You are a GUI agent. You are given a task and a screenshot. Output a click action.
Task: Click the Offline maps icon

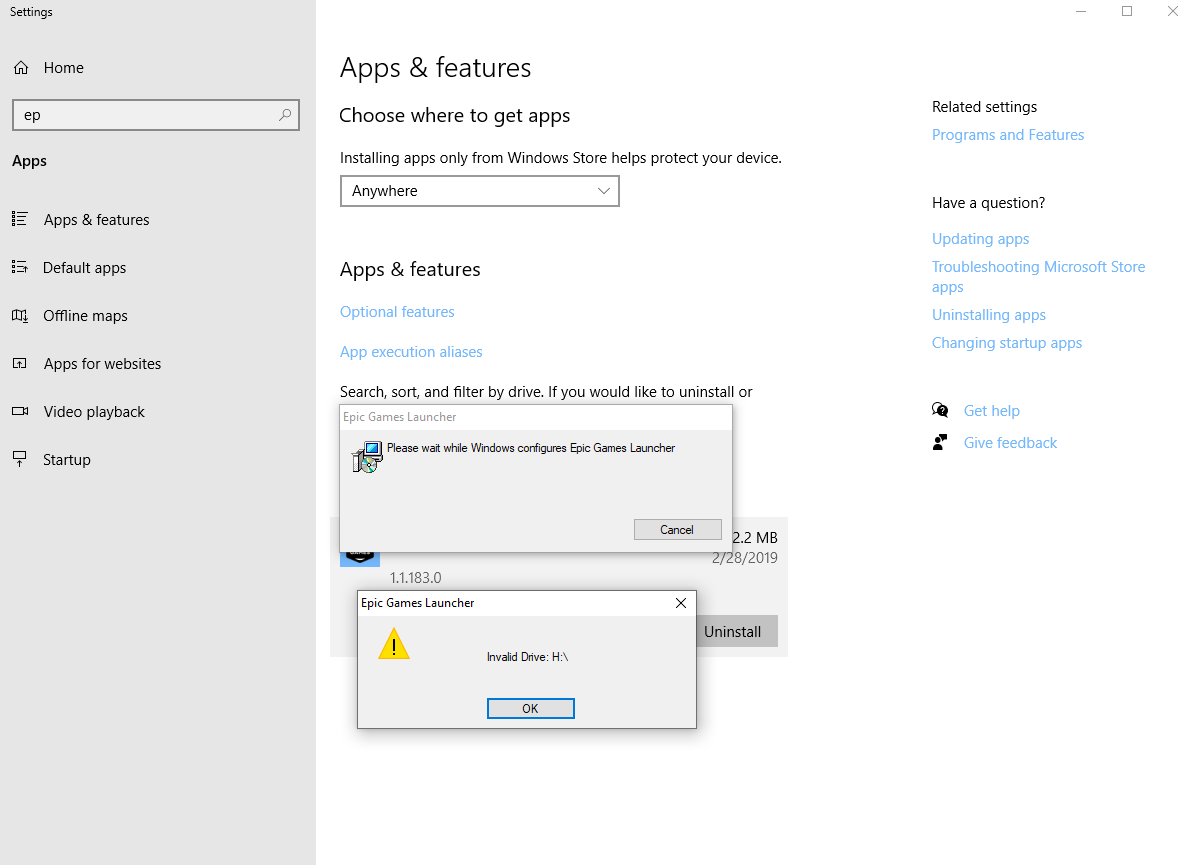pos(20,316)
